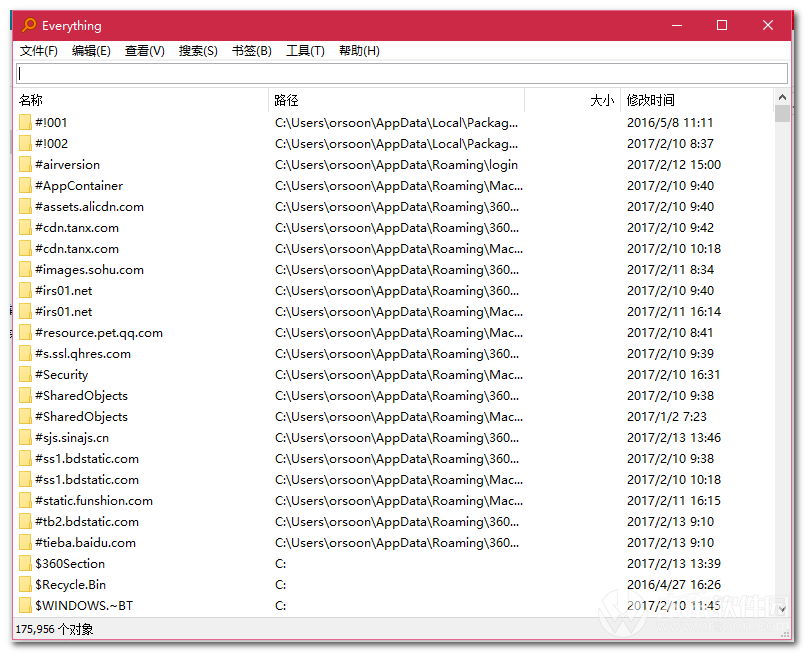Select the #tieba.baidu.com entry name

(85, 543)
